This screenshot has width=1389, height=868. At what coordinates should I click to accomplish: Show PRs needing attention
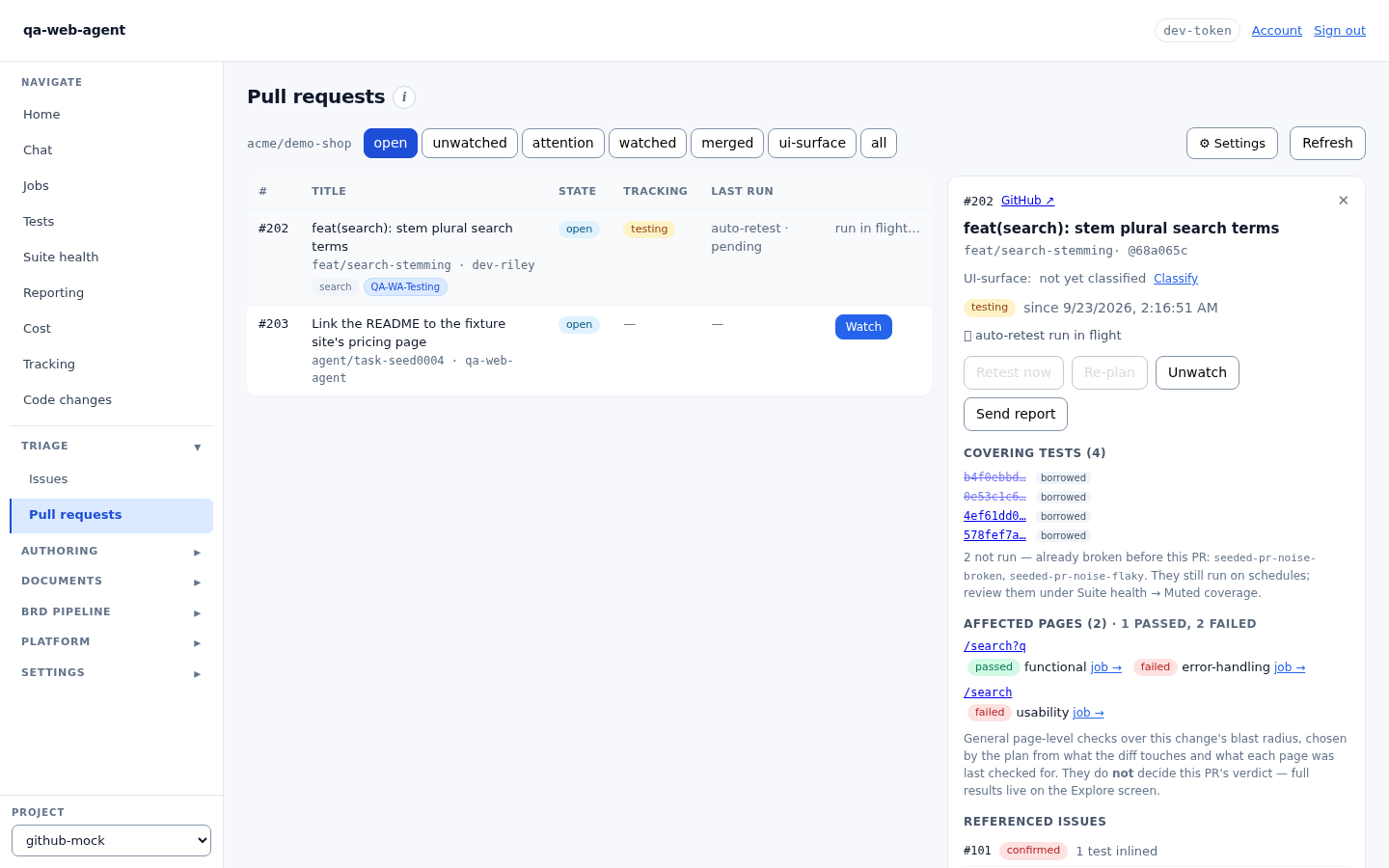(x=563, y=143)
